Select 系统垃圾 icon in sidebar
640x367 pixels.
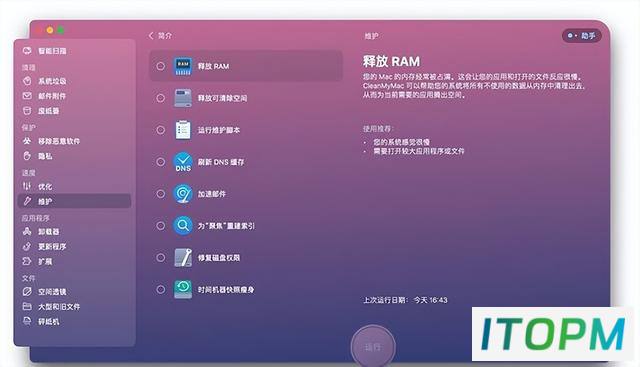point(27,81)
